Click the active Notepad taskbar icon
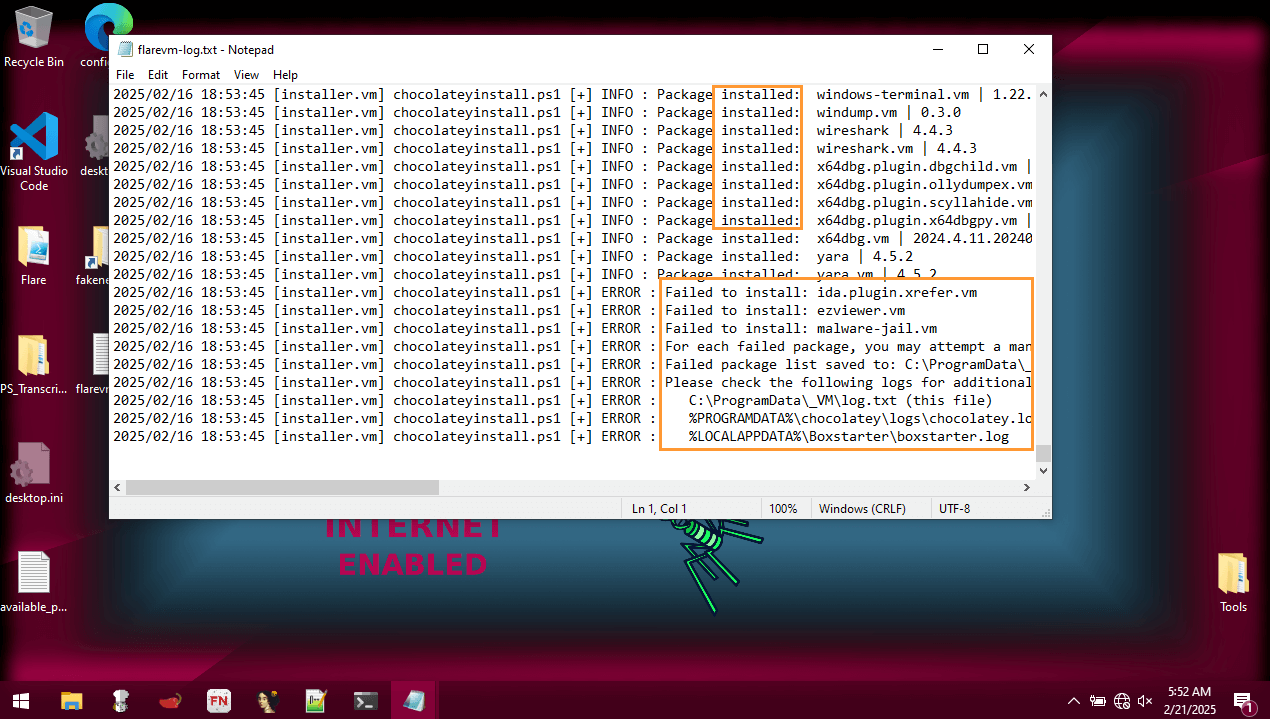 pyautogui.click(x=414, y=700)
